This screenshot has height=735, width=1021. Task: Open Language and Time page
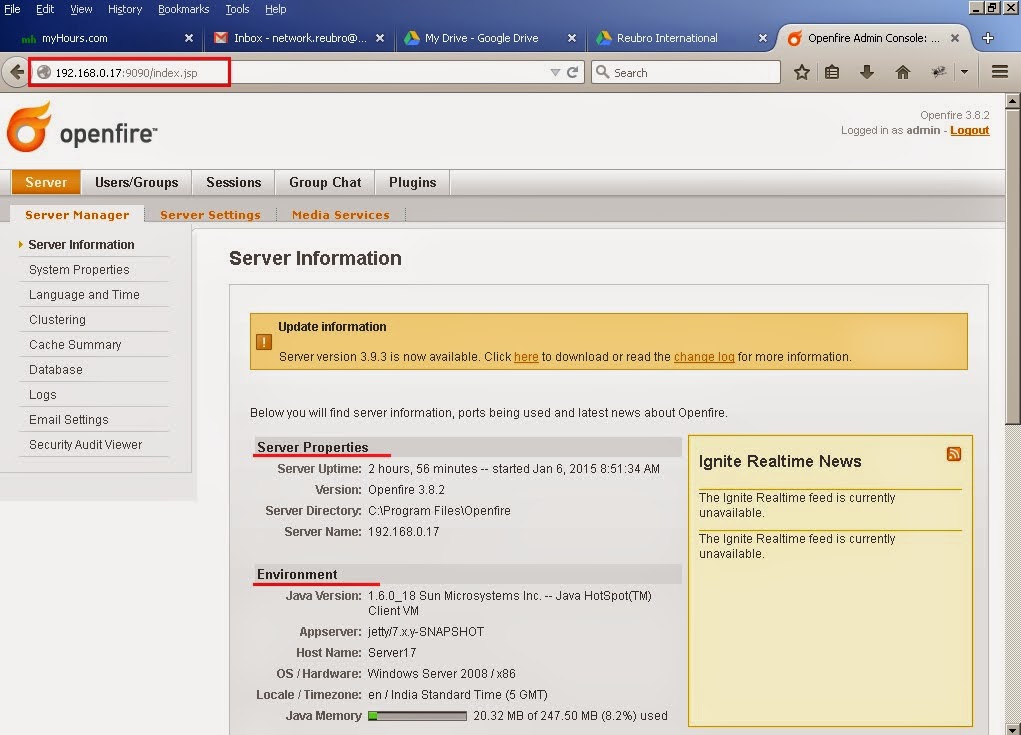tap(84, 294)
